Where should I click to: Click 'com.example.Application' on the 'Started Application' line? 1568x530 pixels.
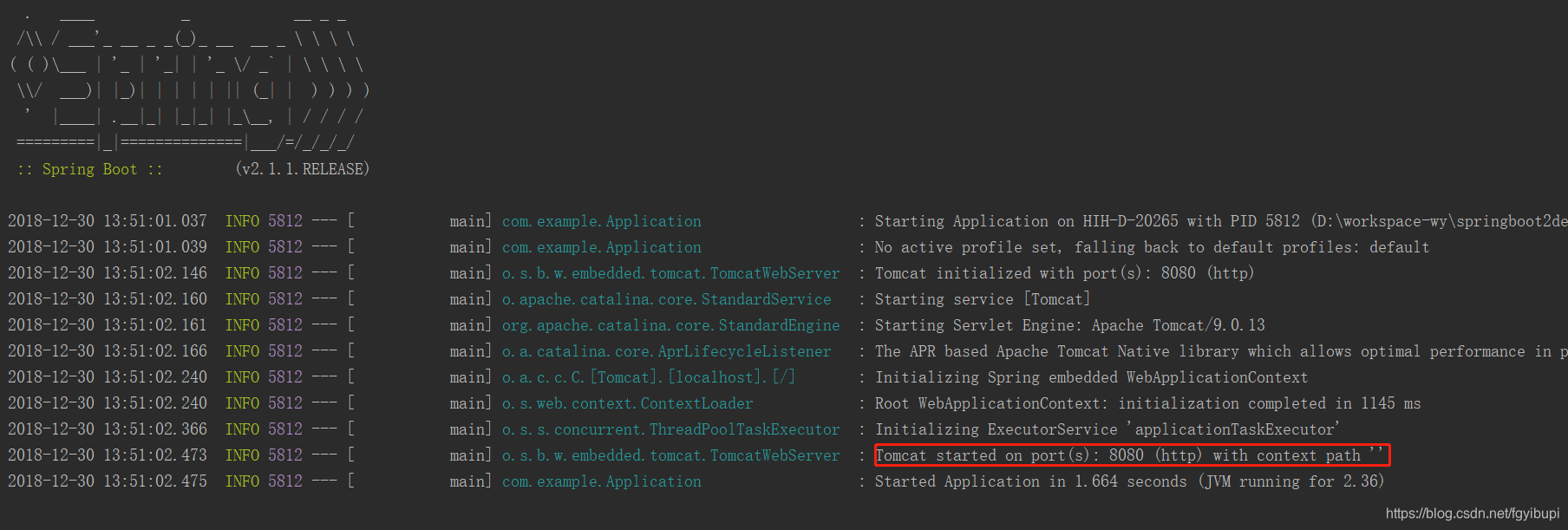602,481
